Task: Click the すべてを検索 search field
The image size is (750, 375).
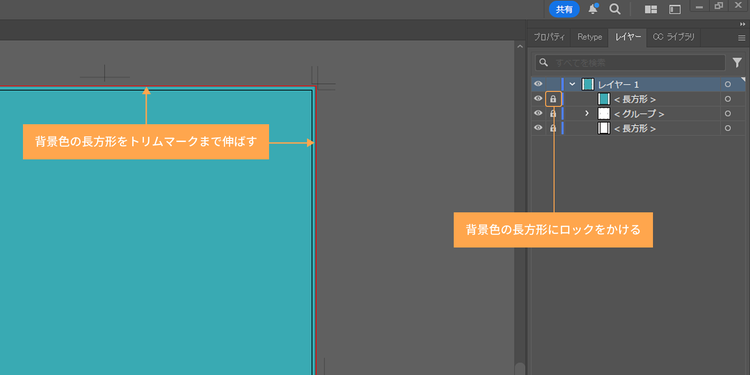Action: [x=630, y=63]
